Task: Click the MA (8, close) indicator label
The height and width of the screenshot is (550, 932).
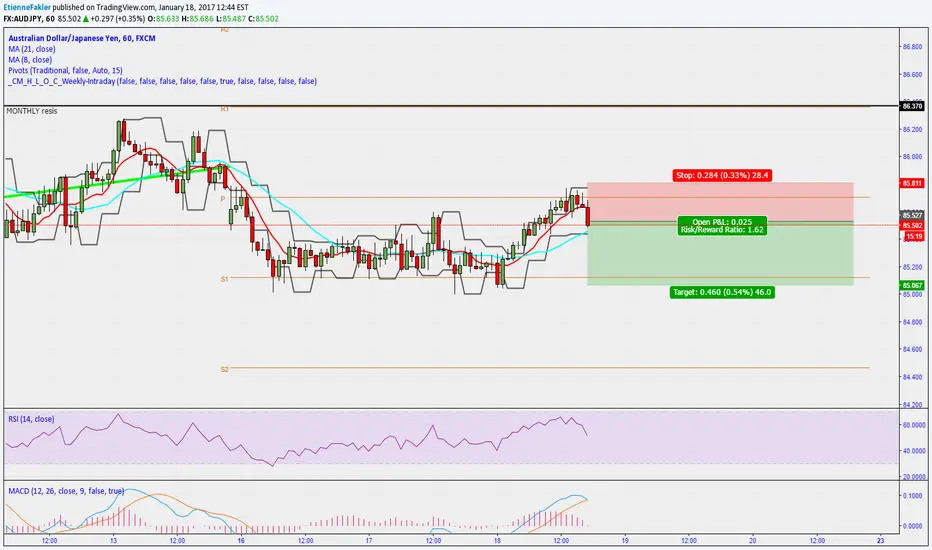Action: tap(30, 59)
